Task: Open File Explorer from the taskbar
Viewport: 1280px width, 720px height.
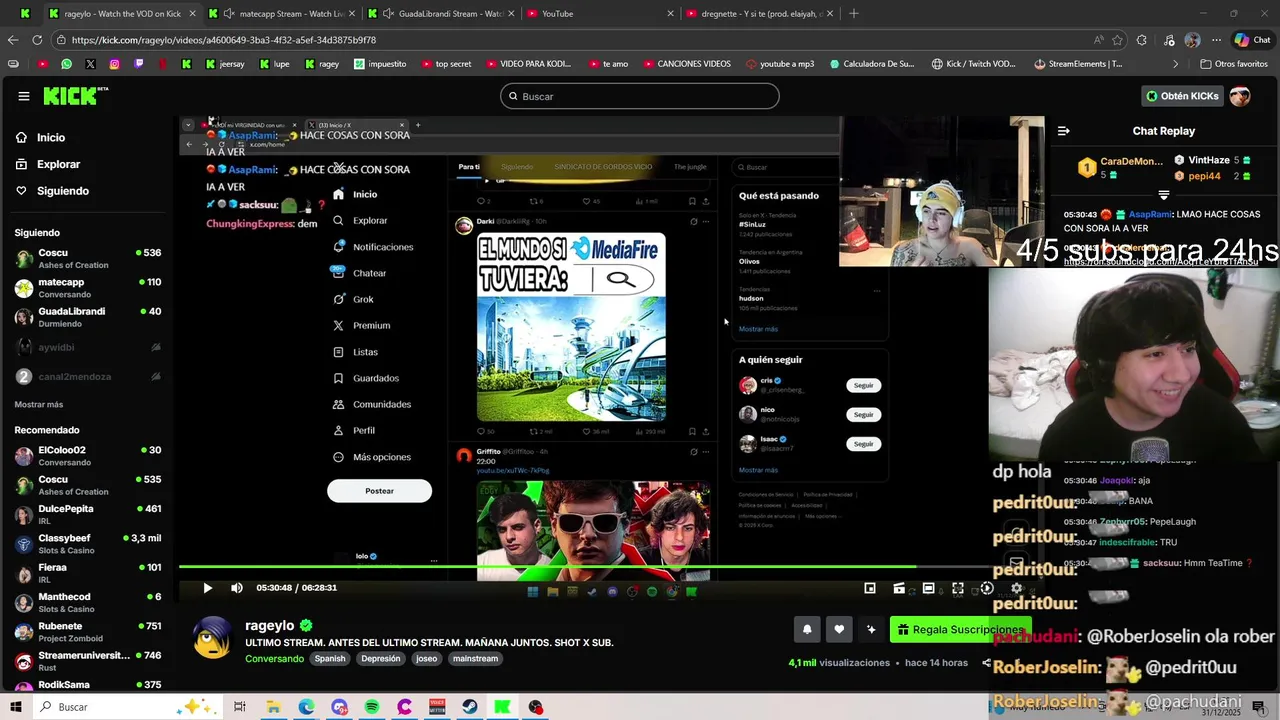Action: coord(273,707)
